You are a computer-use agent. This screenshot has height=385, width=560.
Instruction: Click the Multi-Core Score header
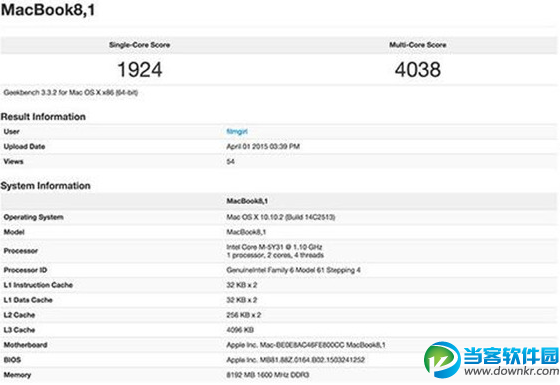click(418, 45)
